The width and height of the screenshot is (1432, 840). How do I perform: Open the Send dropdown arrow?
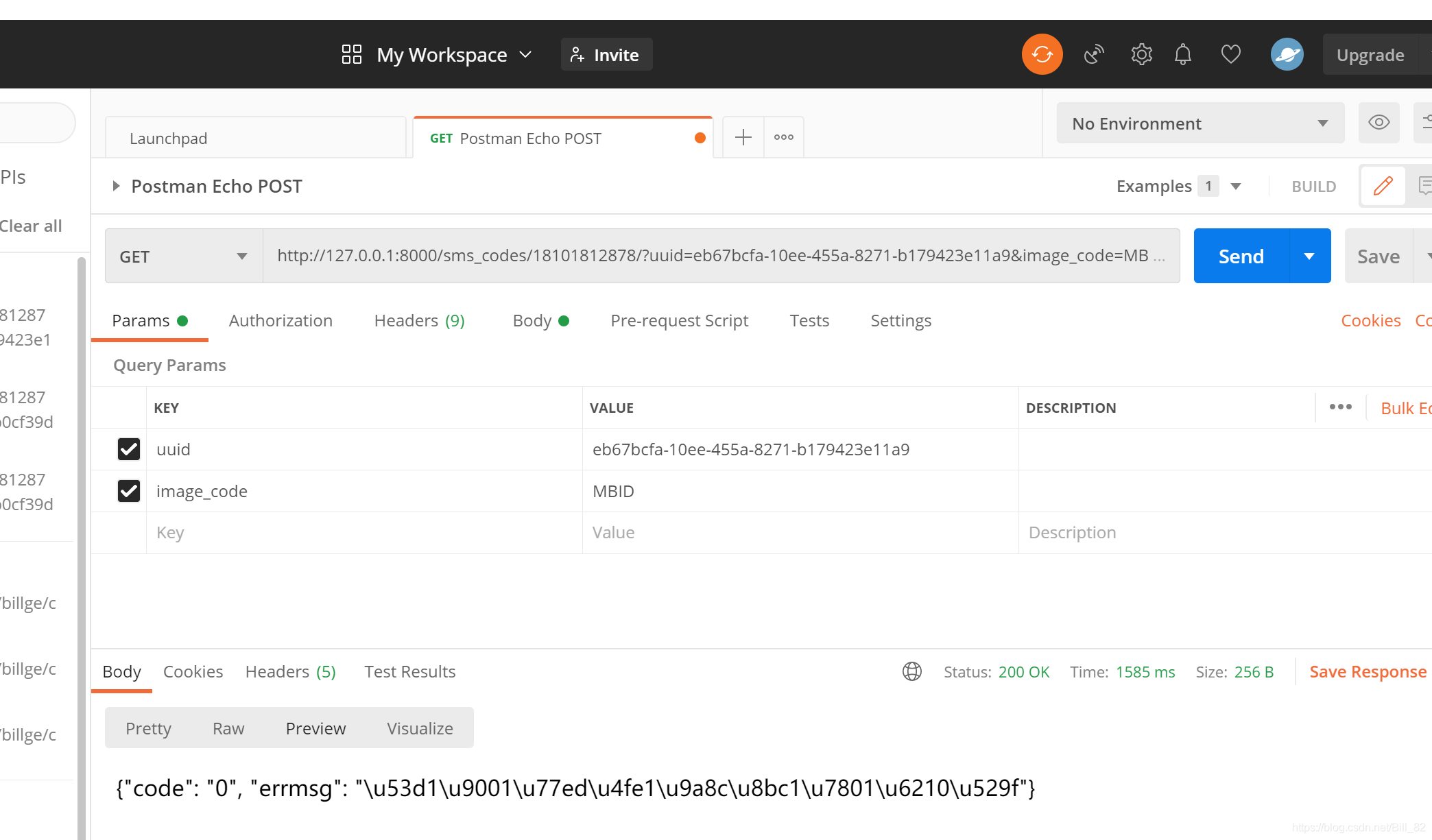(1309, 256)
